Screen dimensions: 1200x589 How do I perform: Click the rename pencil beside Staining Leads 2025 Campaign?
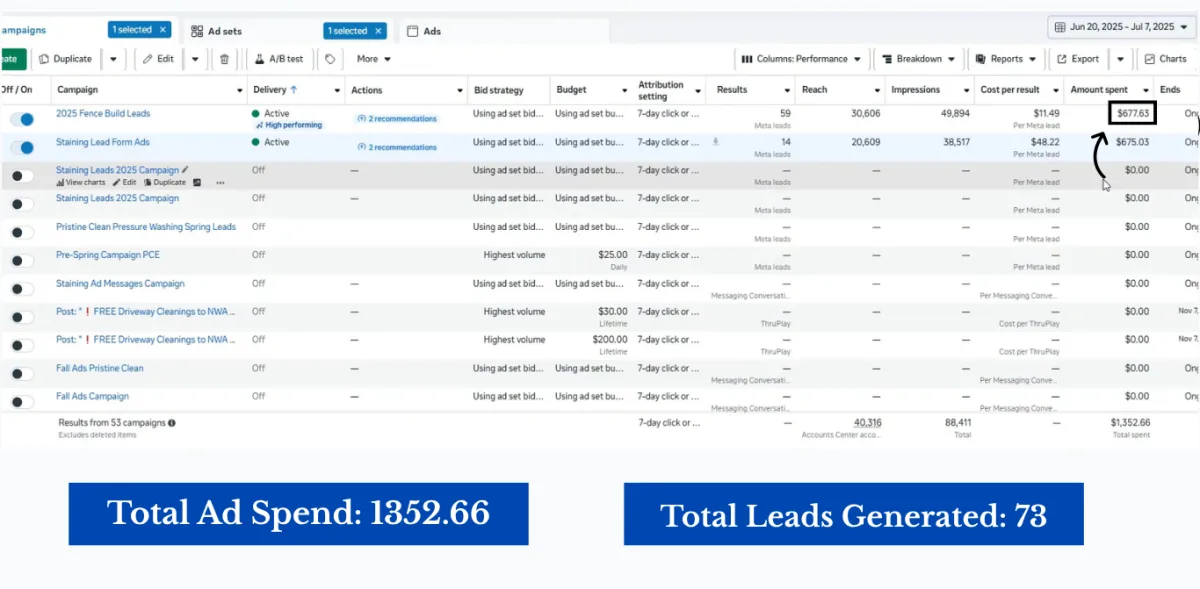click(x=185, y=170)
